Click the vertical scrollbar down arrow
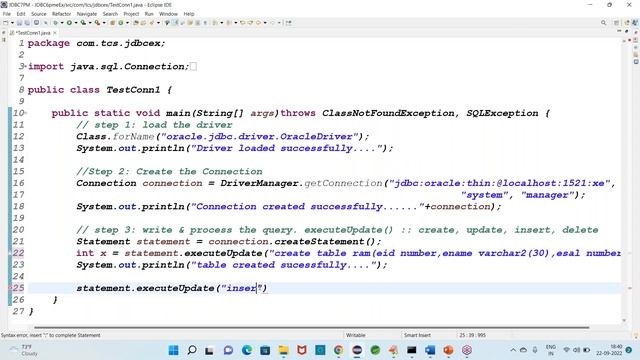 pyautogui.click(x=624, y=321)
